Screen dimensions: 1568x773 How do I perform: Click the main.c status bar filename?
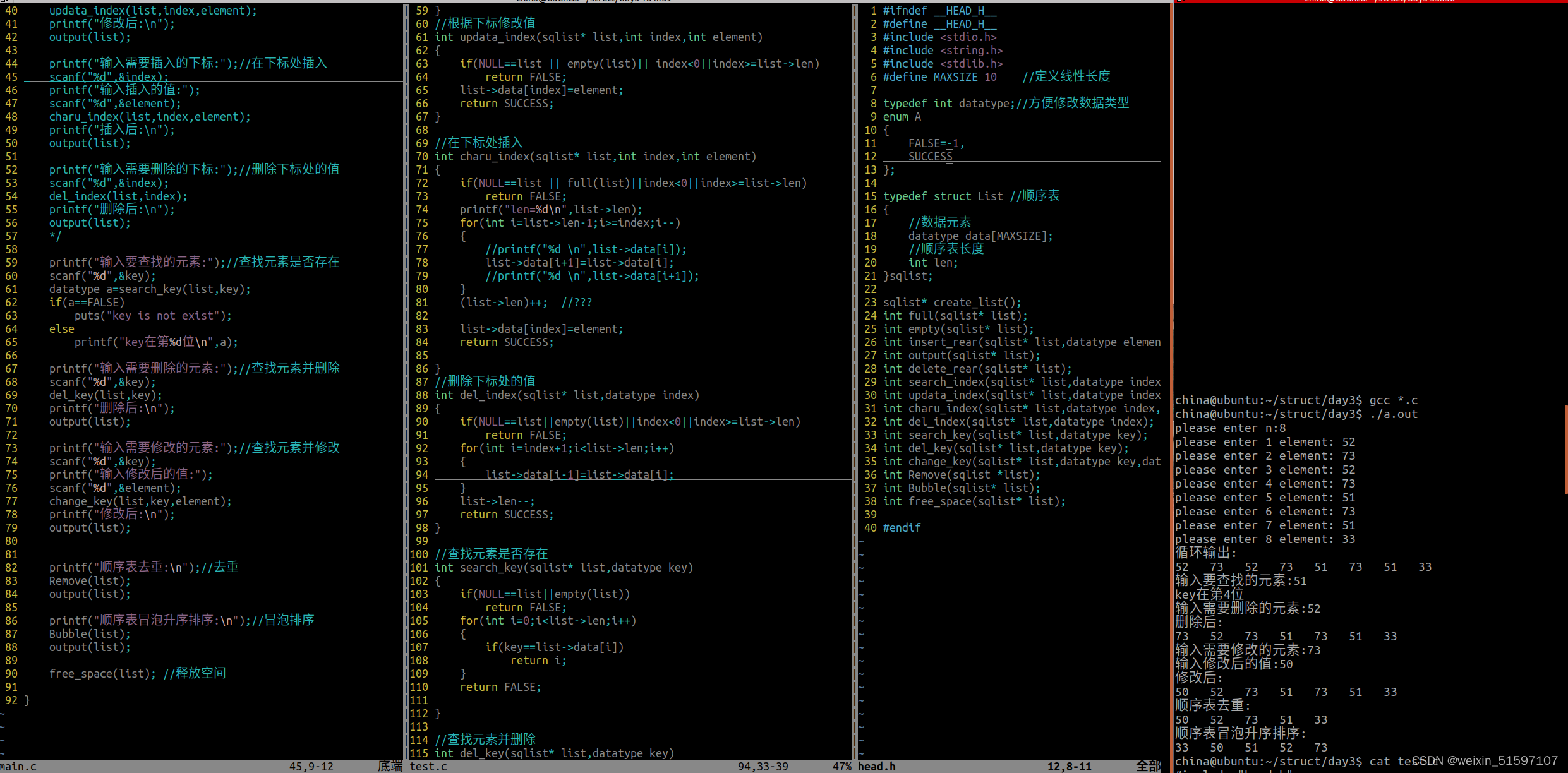pyautogui.click(x=18, y=766)
